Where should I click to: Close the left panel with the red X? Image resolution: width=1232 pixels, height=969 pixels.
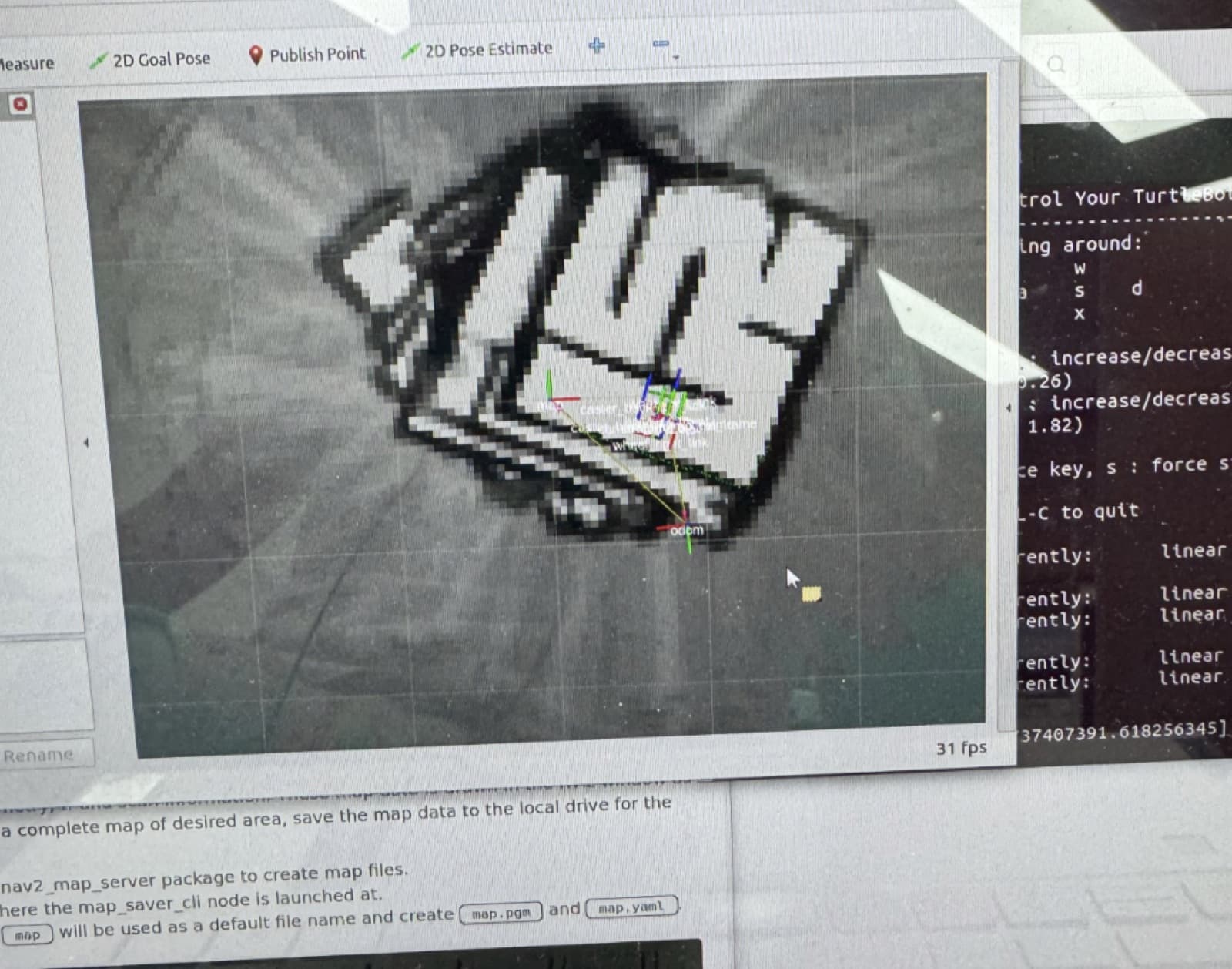(x=21, y=103)
